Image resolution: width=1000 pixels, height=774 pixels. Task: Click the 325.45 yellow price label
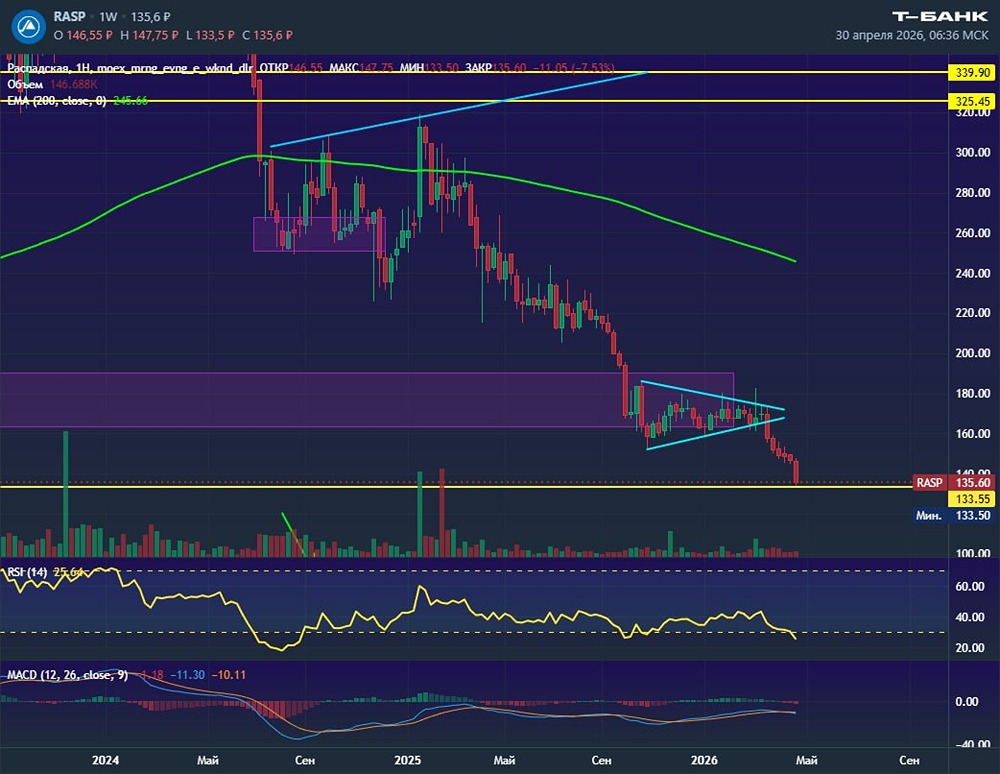tap(972, 101)
